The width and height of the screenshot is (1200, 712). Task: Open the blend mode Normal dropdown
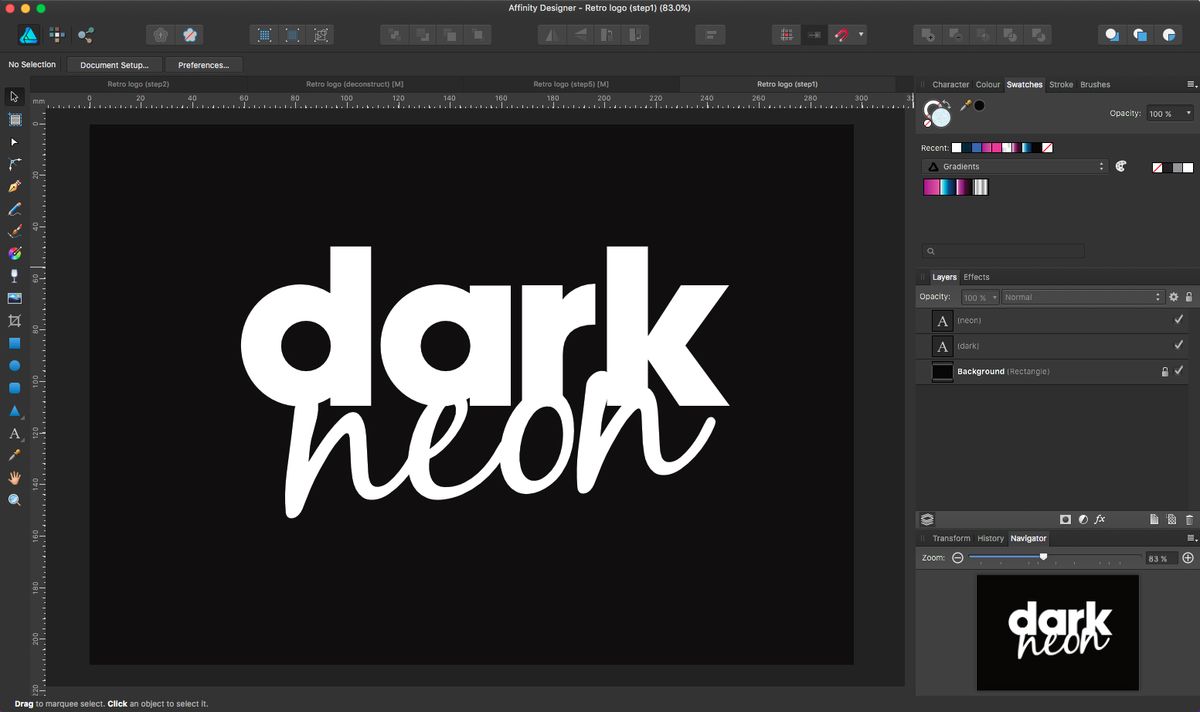tap(1079, 297)
